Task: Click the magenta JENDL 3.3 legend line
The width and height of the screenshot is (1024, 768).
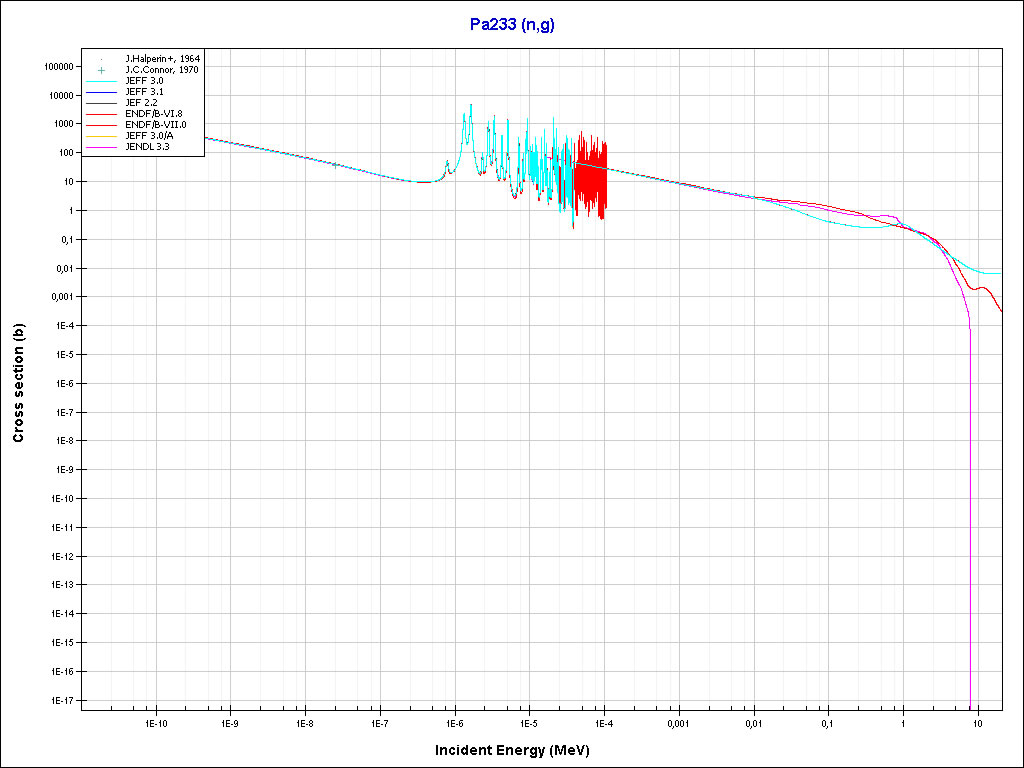Action: [x=101, y=147]
